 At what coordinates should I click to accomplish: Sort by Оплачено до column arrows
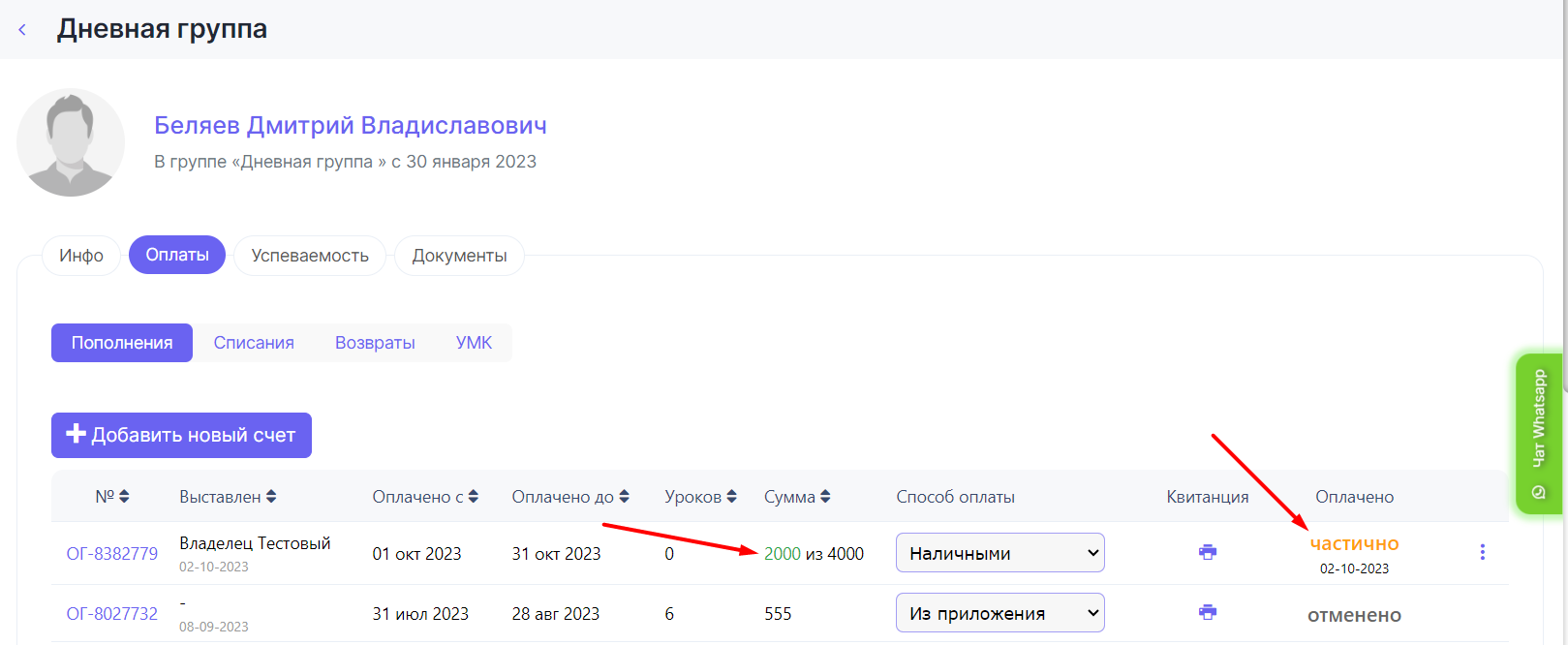pyautogui.click(x=625, y=497)
